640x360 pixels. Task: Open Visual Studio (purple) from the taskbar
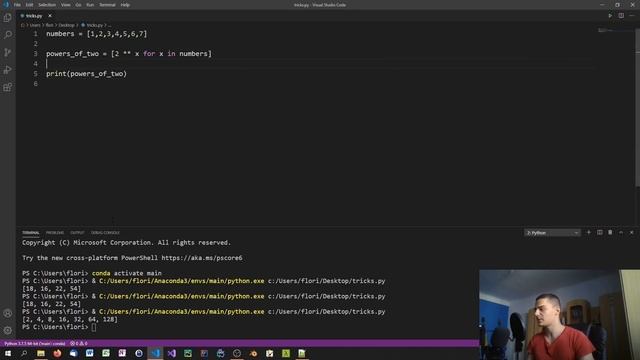click(x=171, y=353)
